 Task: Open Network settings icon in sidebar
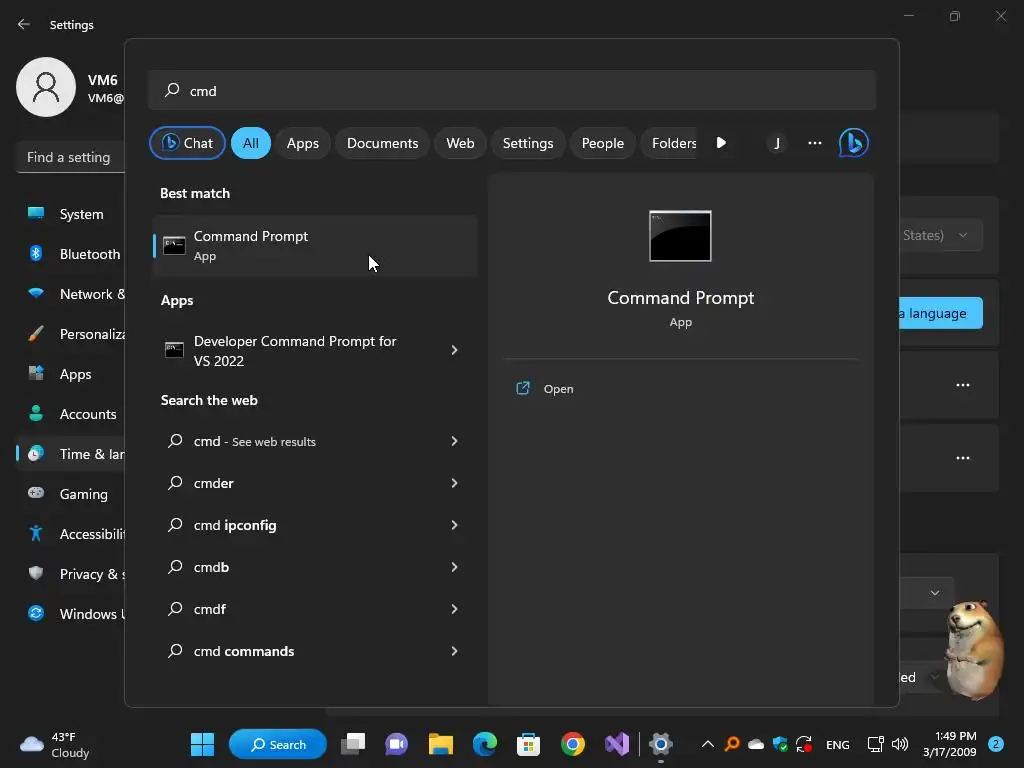click(36, 293)
